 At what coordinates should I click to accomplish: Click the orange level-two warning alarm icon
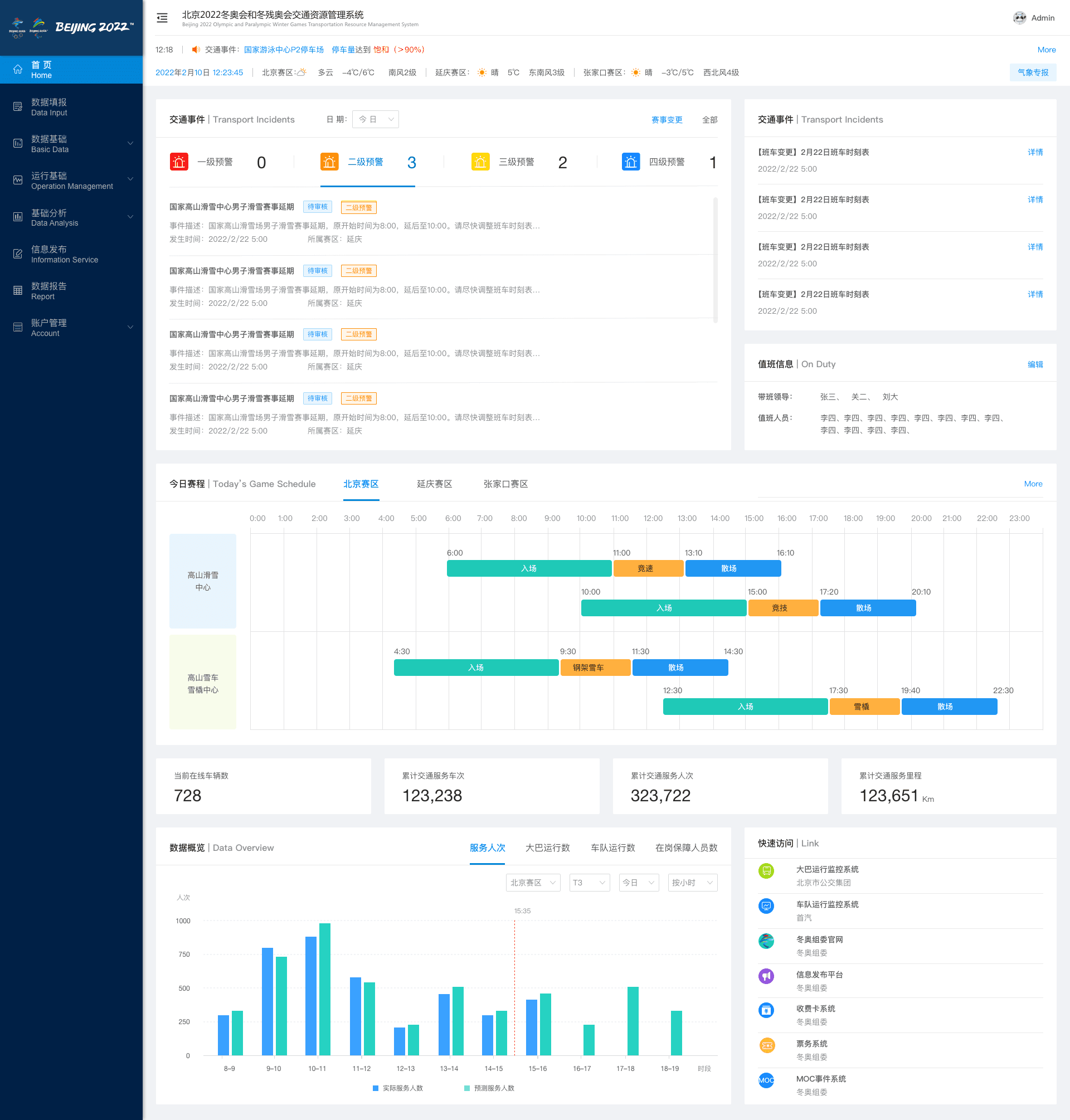click(x=329, y=162)
